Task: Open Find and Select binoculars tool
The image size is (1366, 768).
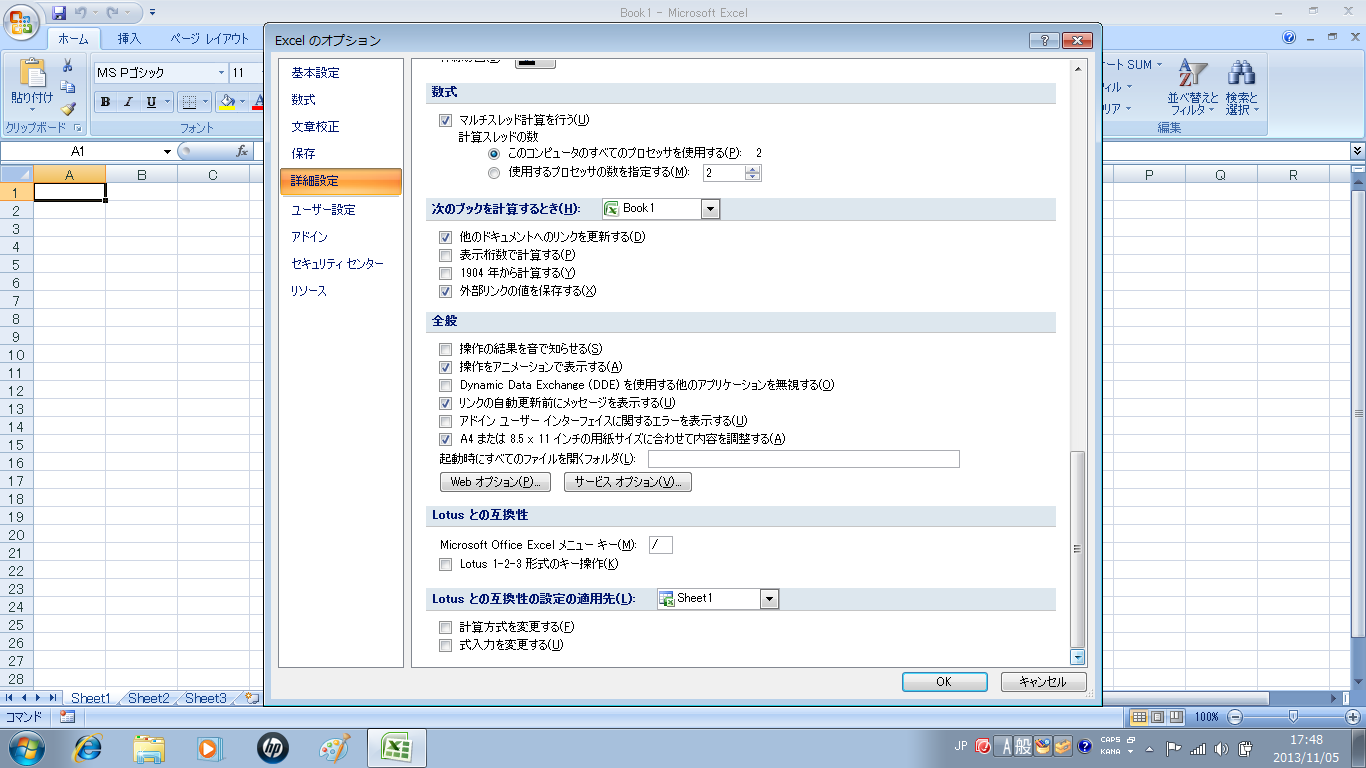Action: 1242,87
